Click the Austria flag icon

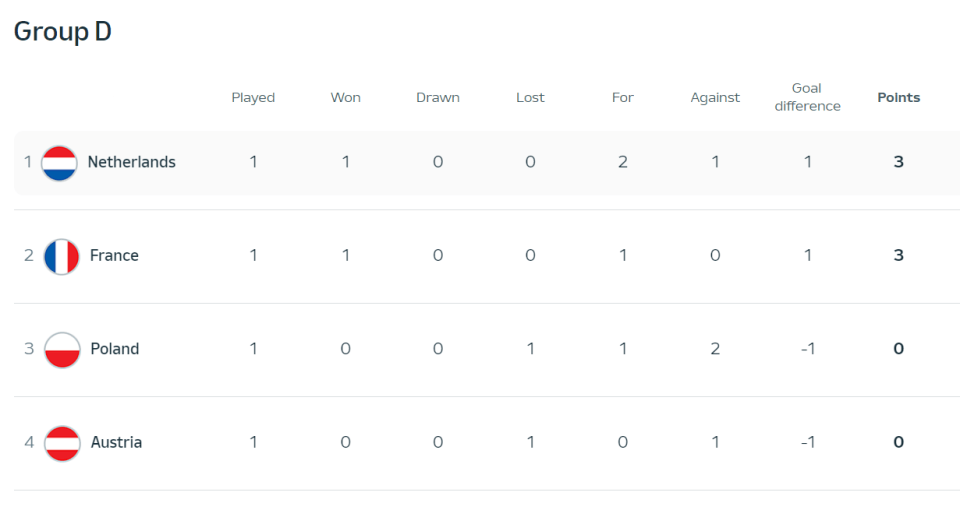(62, 443)
